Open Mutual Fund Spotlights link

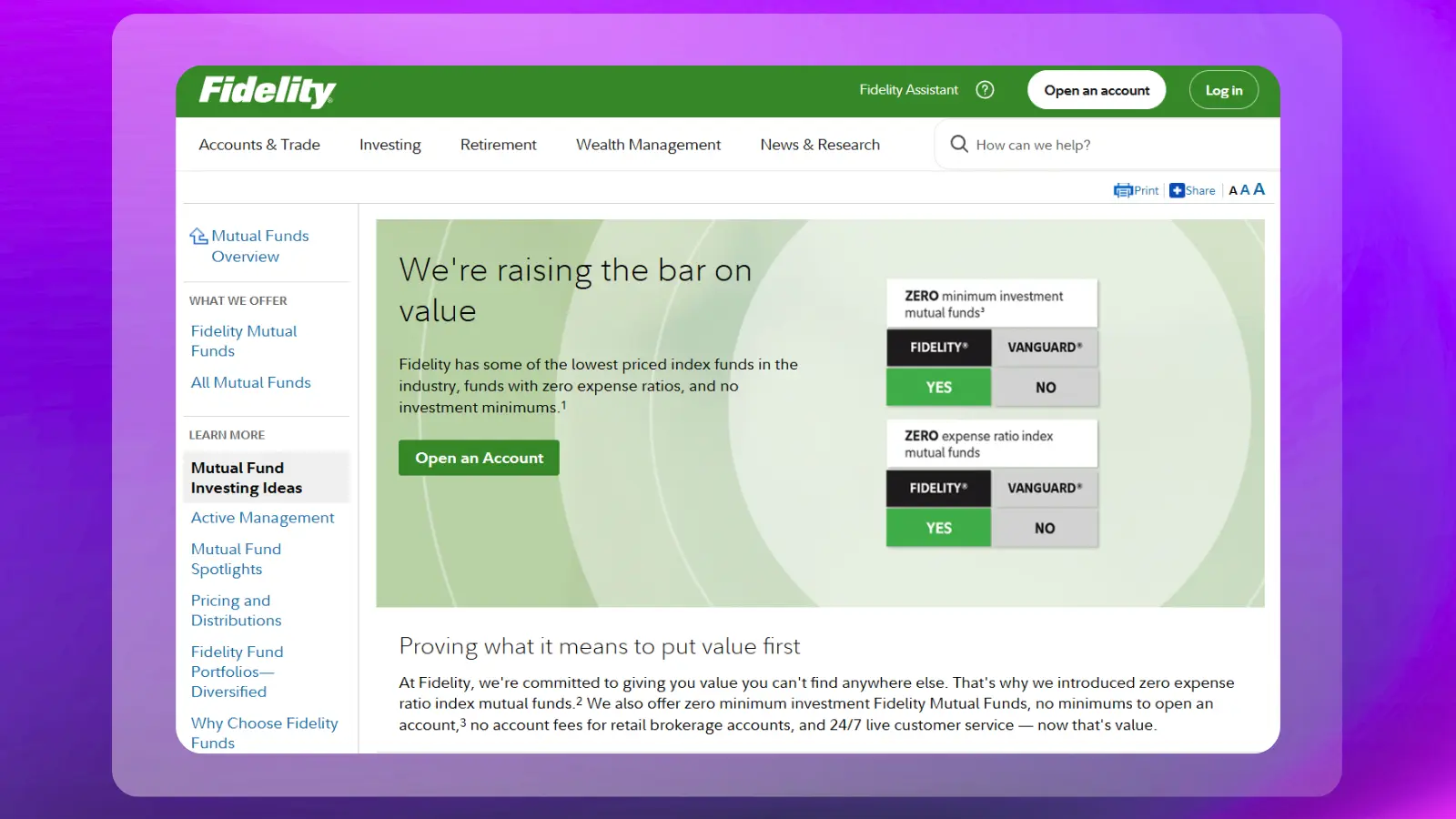(x=236, y=559)
